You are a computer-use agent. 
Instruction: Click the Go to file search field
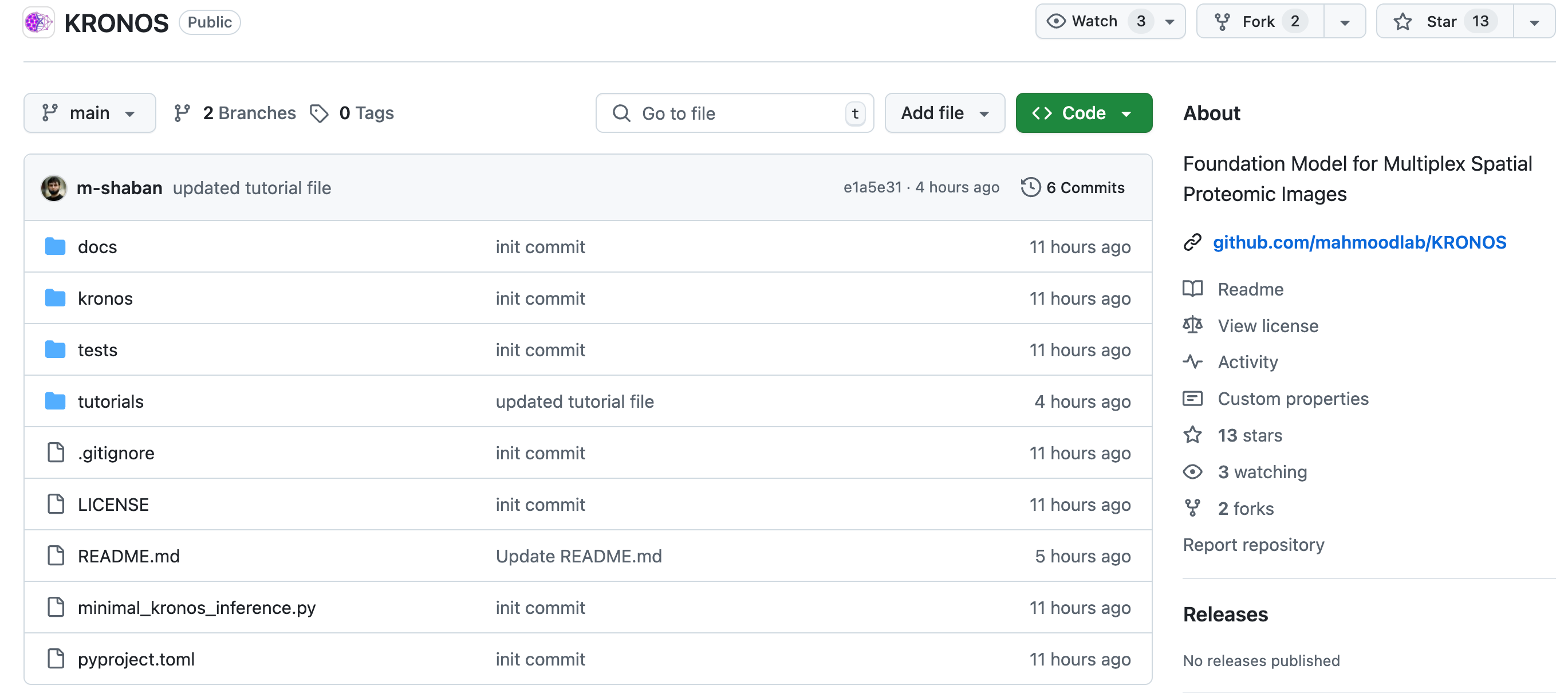pyautogui.click(x=734, y=113)
